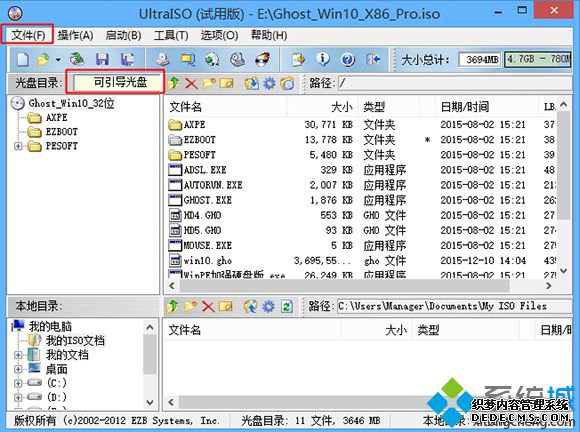
Task: Click the Rename icon in local directory toolbar
Action: point(226,306)
